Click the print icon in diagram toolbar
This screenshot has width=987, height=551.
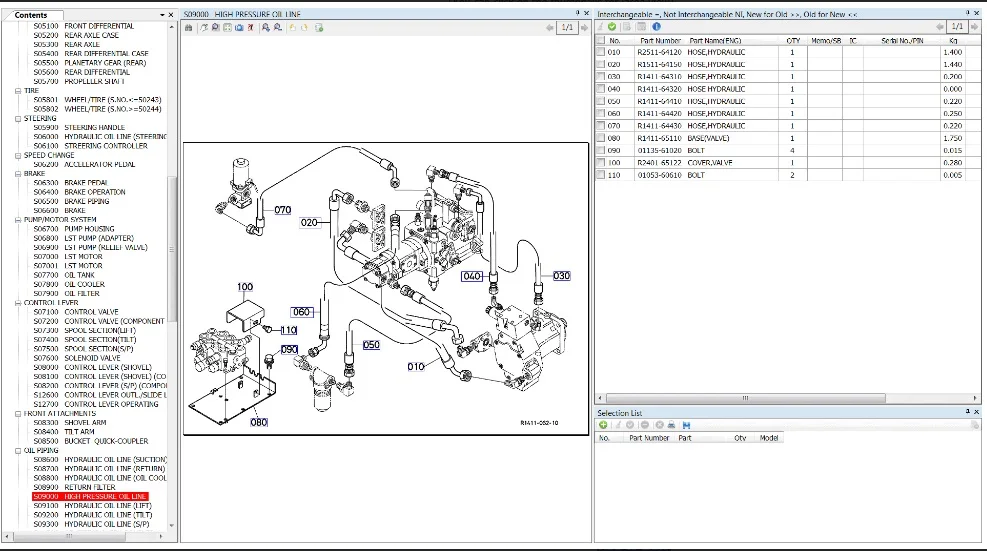click(x=189, y=28)
